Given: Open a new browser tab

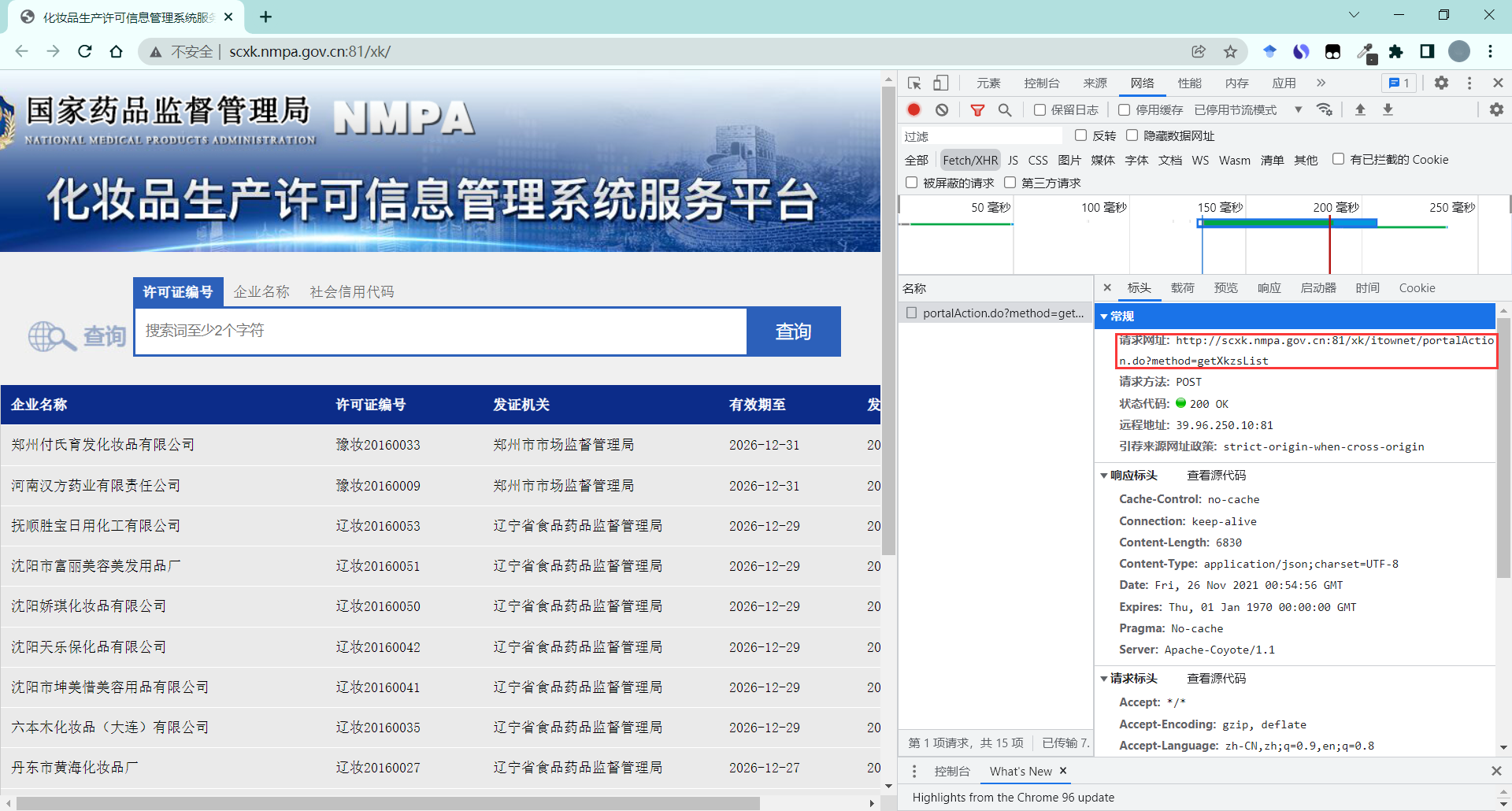Looking at the screenshot, I should click(266, 17).
